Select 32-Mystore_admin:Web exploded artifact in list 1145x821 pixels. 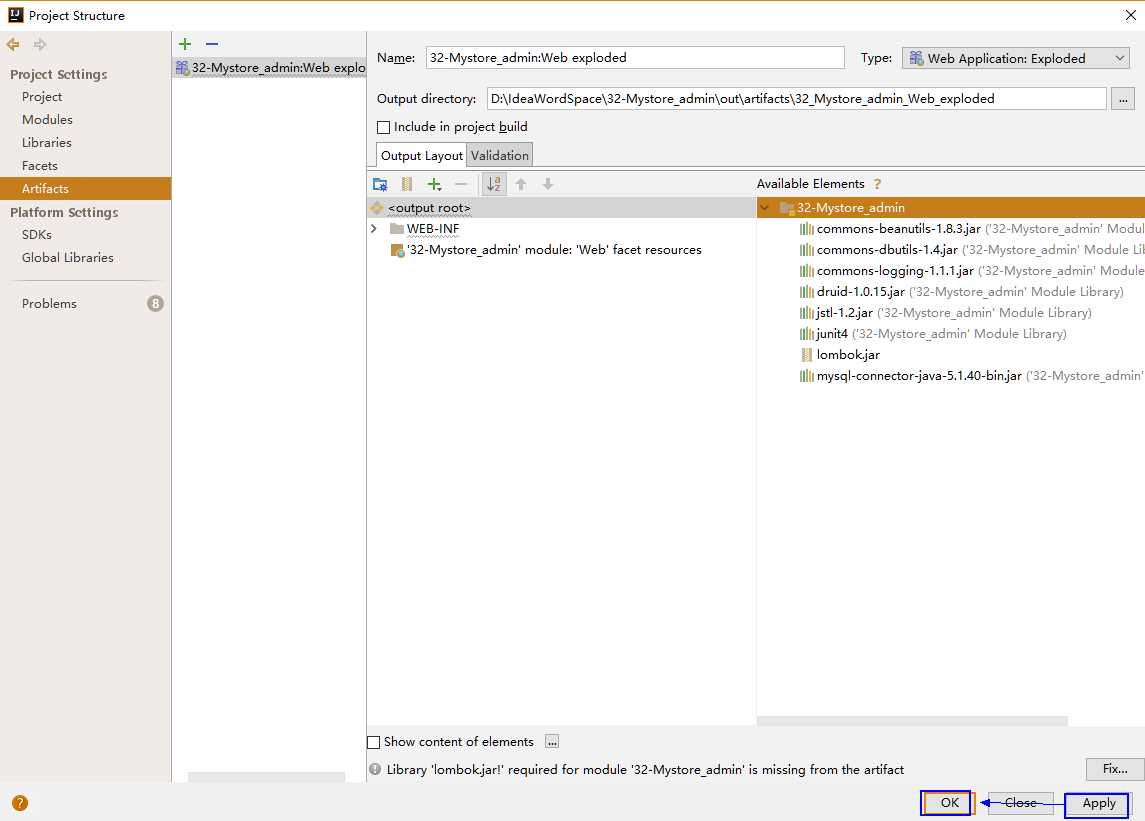[x=269, y=67]
